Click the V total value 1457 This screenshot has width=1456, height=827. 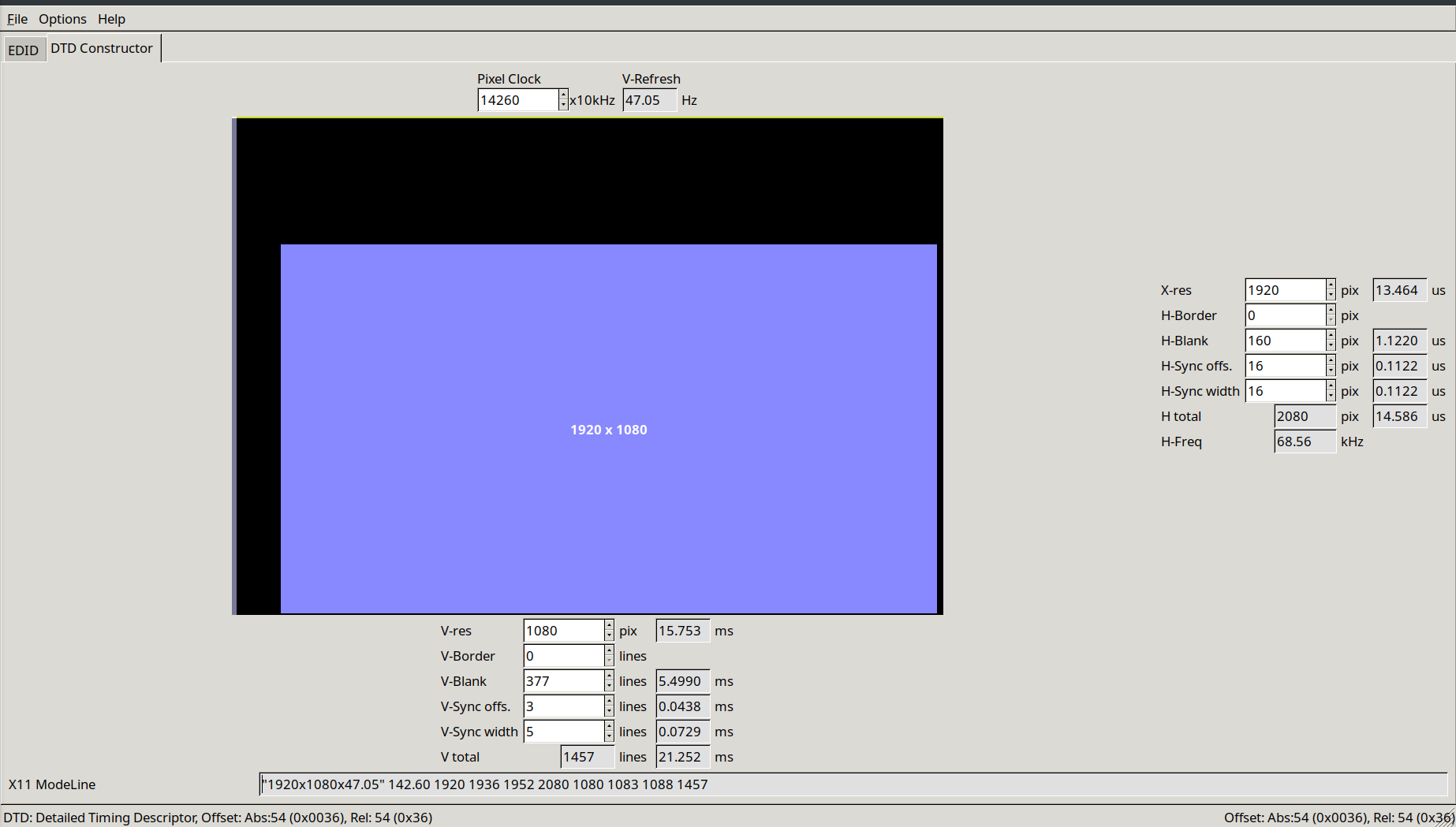588,757
